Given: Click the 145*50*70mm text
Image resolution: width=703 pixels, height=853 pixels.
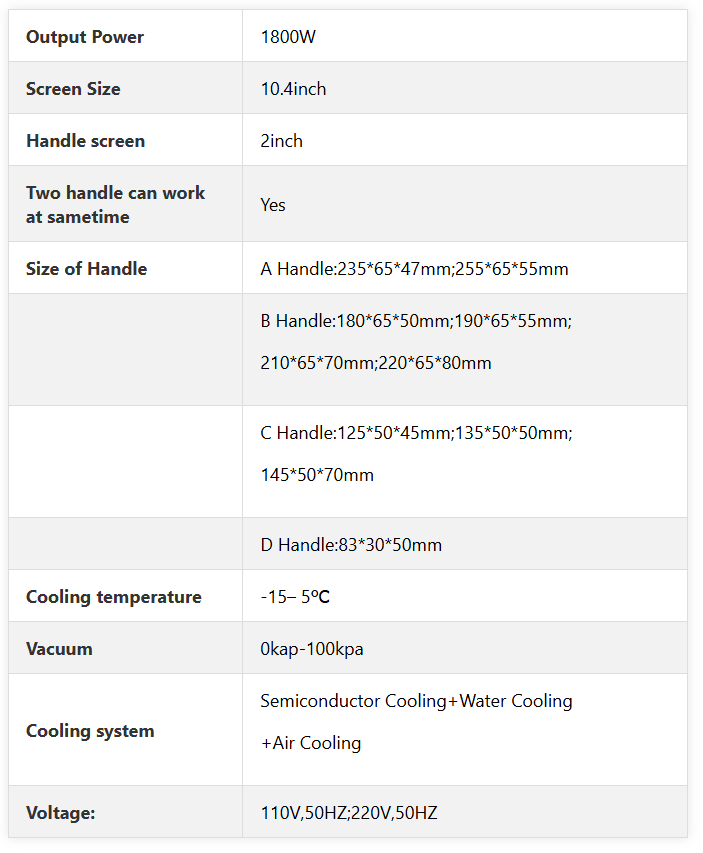Looking at the screenshot, I should (317, 475).
